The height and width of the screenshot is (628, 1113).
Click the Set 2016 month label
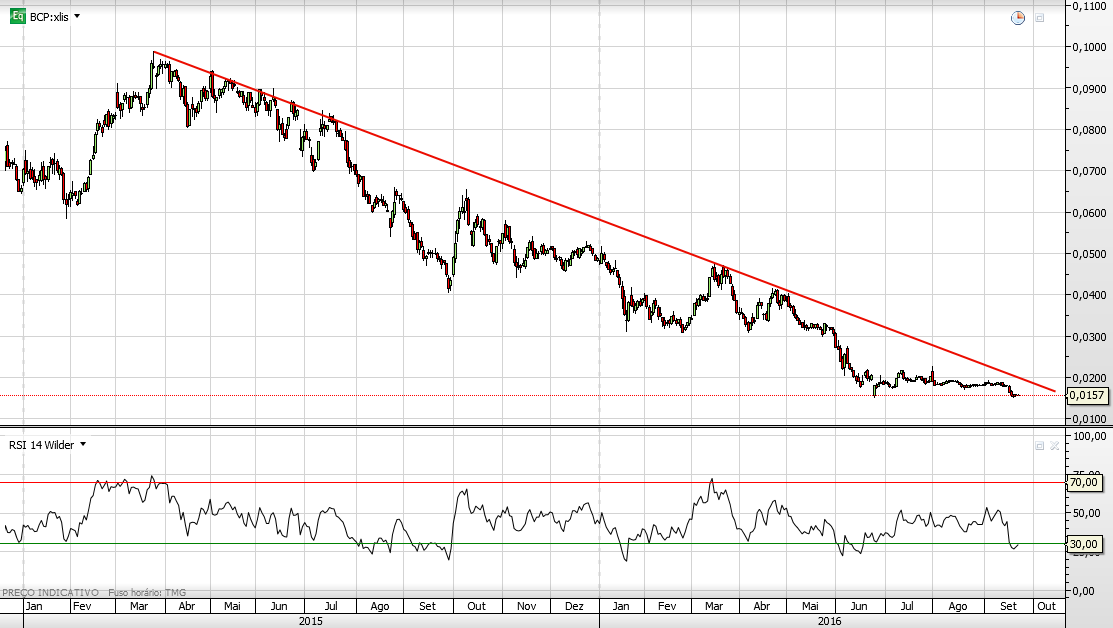[x=1008, y=606]
